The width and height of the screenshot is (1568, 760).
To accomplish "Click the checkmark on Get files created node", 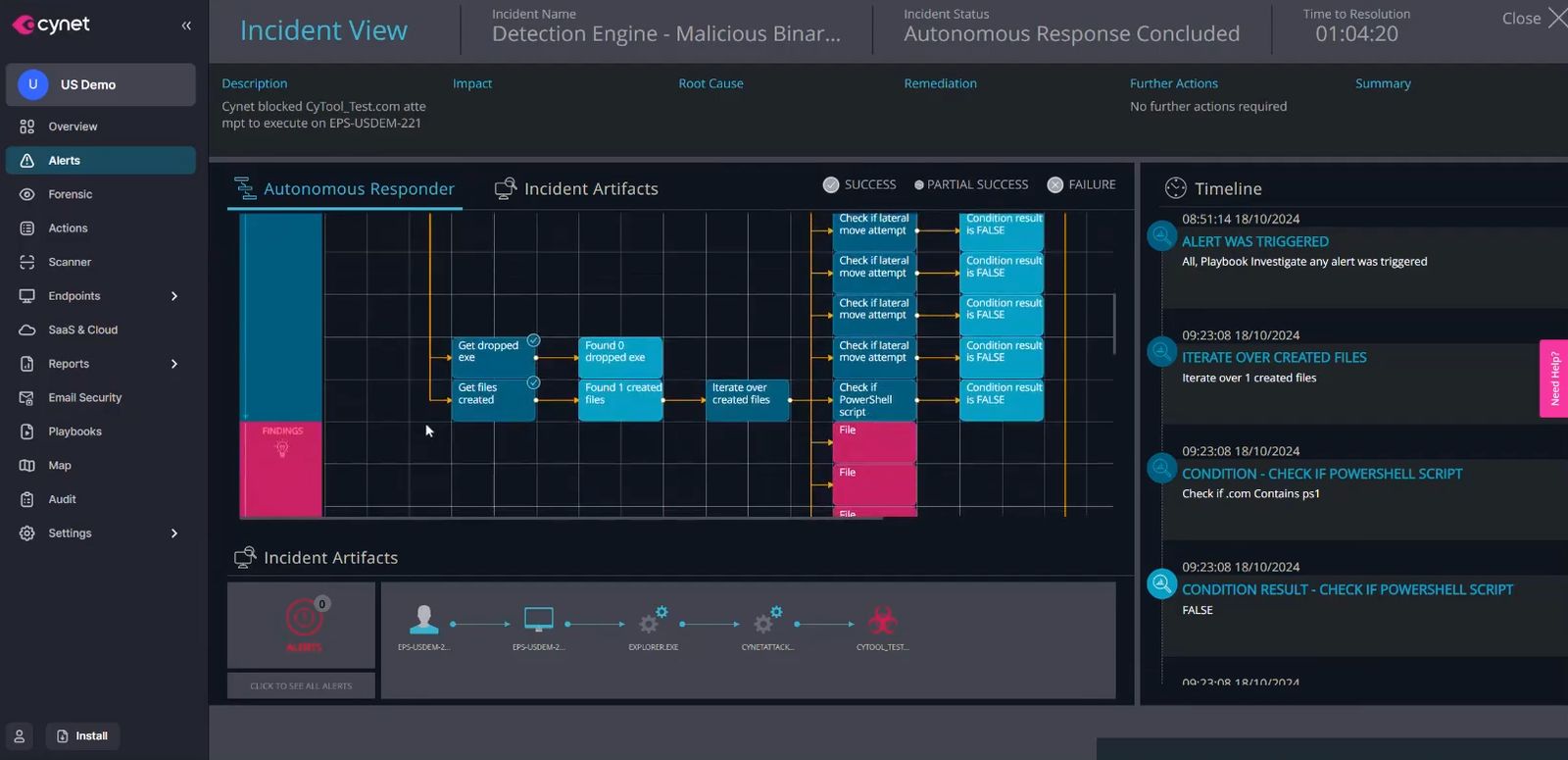I will [x=533, y=382].
